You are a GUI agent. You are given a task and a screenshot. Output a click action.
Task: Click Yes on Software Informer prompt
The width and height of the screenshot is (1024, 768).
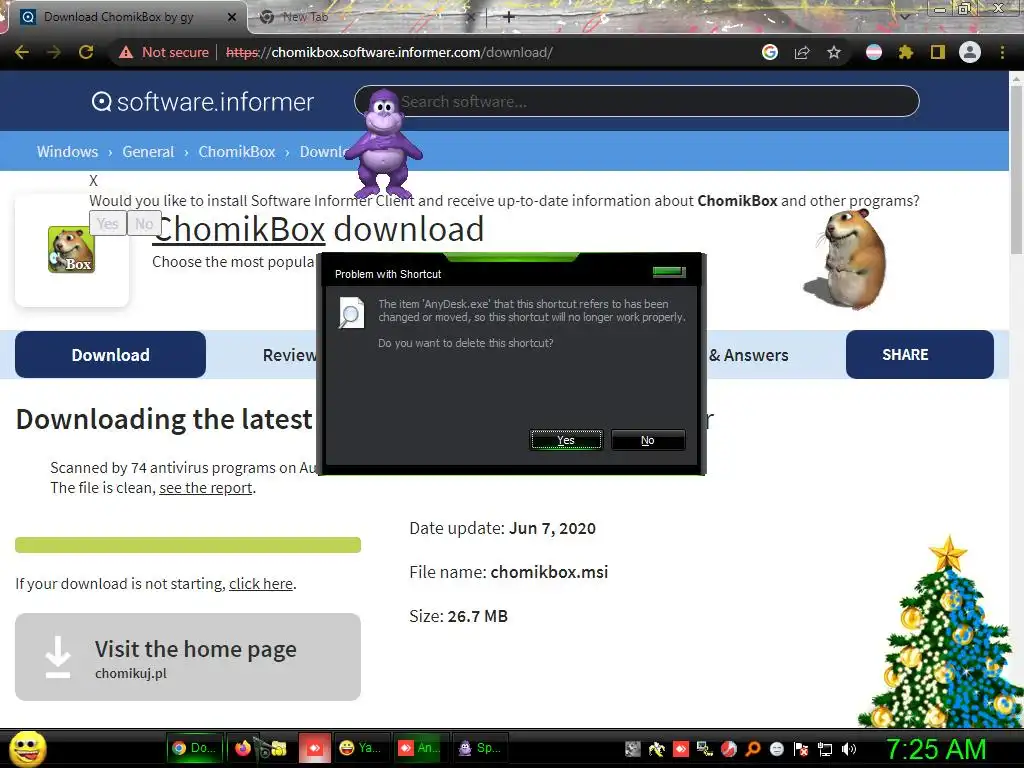point(107,224)
